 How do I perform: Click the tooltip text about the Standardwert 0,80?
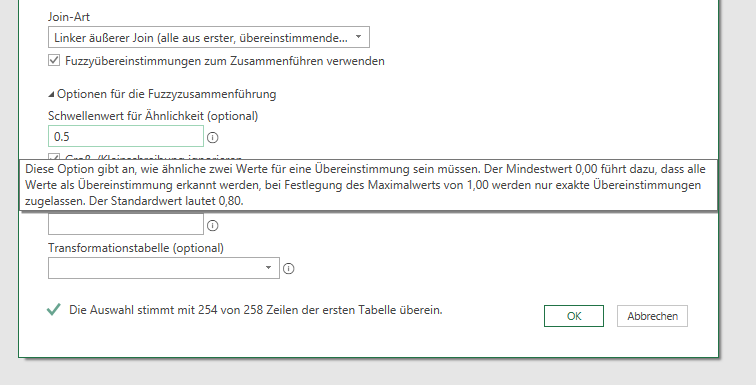(166, 201)
